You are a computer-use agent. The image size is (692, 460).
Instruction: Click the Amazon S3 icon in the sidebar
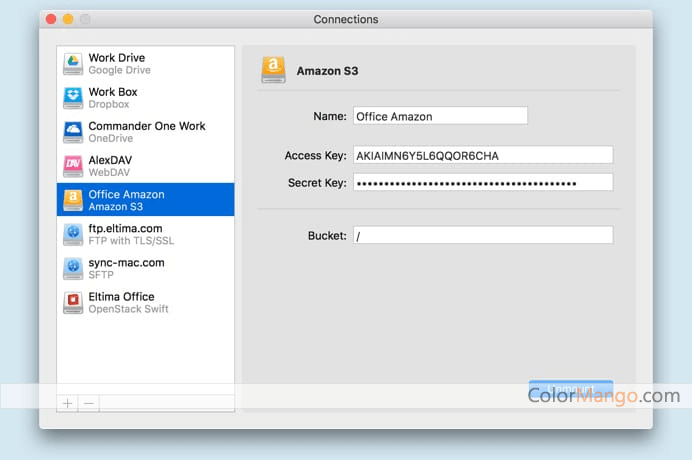(x=73, y=200)
